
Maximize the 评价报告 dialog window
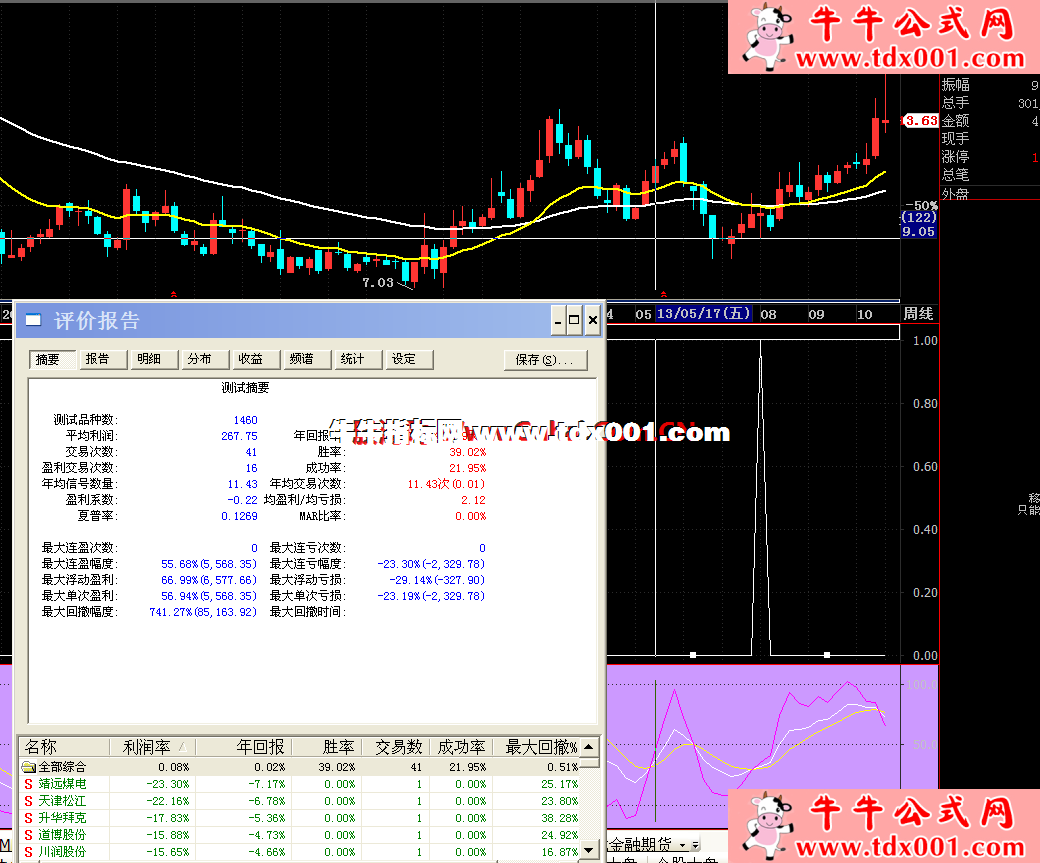(574, 321)
